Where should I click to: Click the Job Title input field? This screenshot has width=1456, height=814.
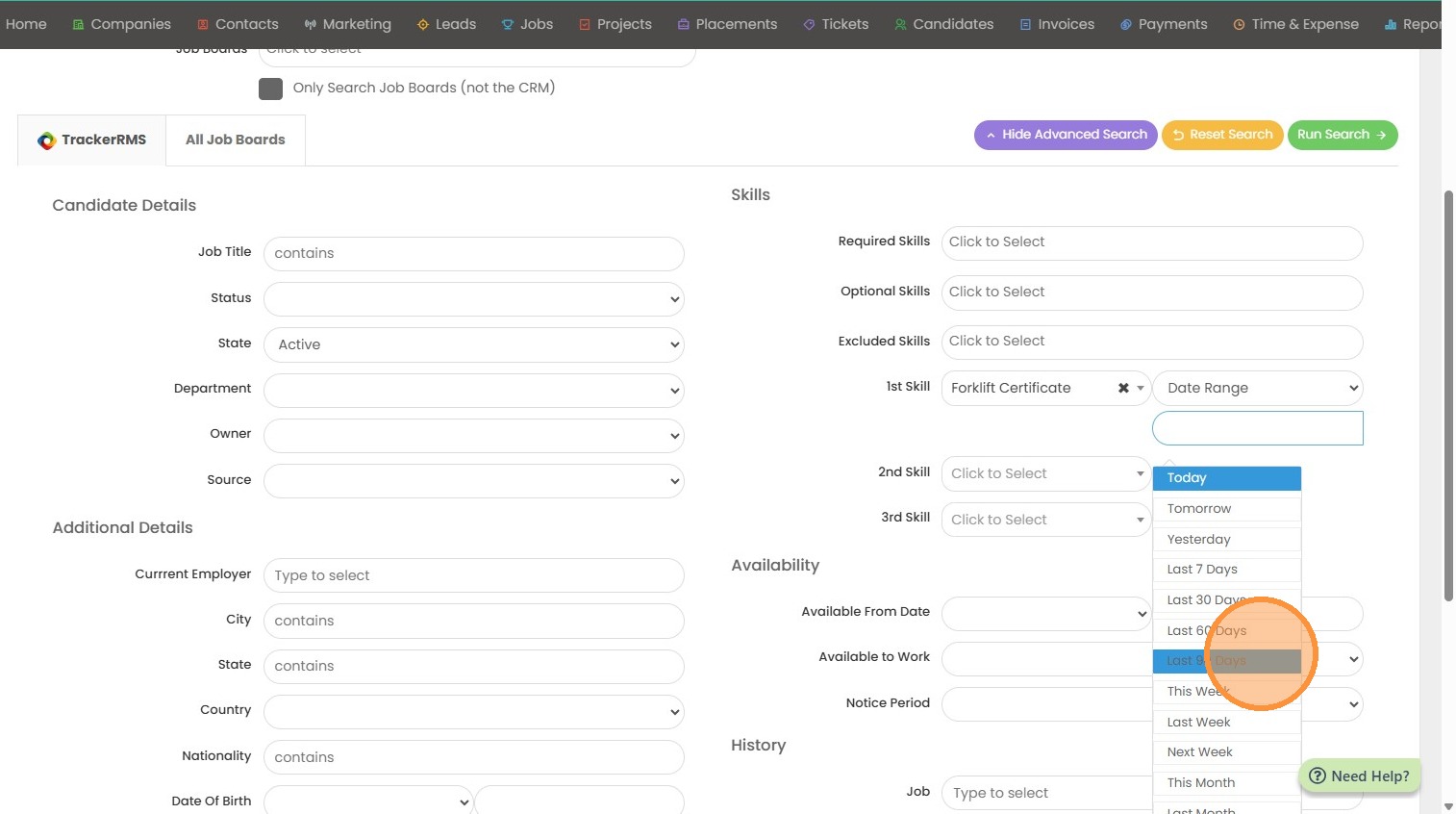pyautogui.click(x=473, y=253)
